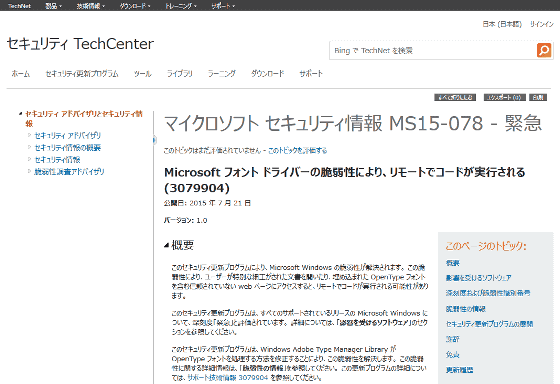Open the 技術情報 dropdown in top bar

tap(91, 6)
